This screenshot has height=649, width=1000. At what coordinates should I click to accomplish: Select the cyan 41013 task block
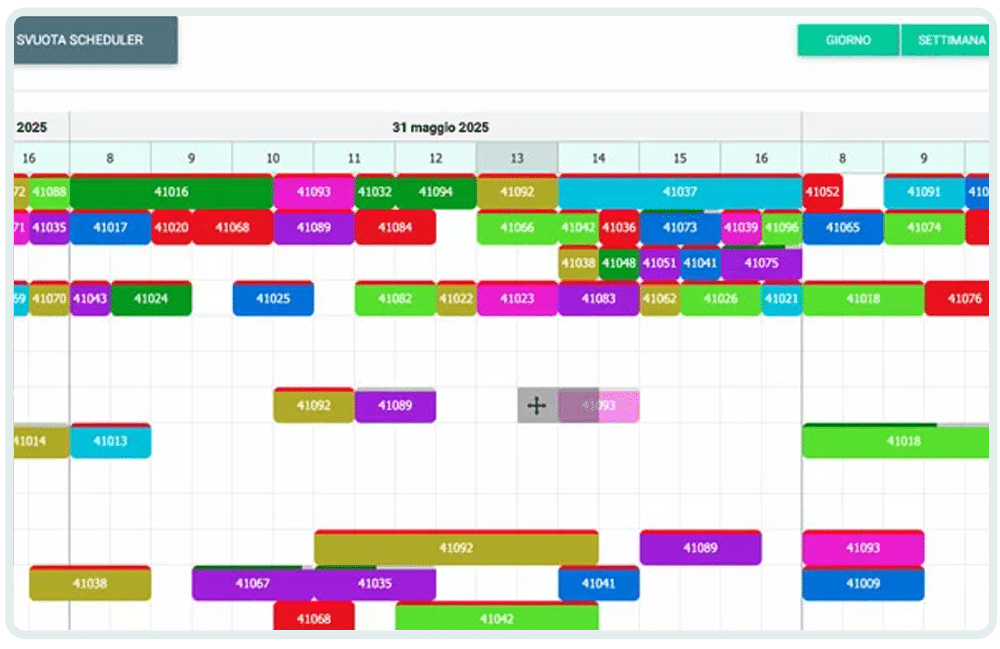pos(110,442)
